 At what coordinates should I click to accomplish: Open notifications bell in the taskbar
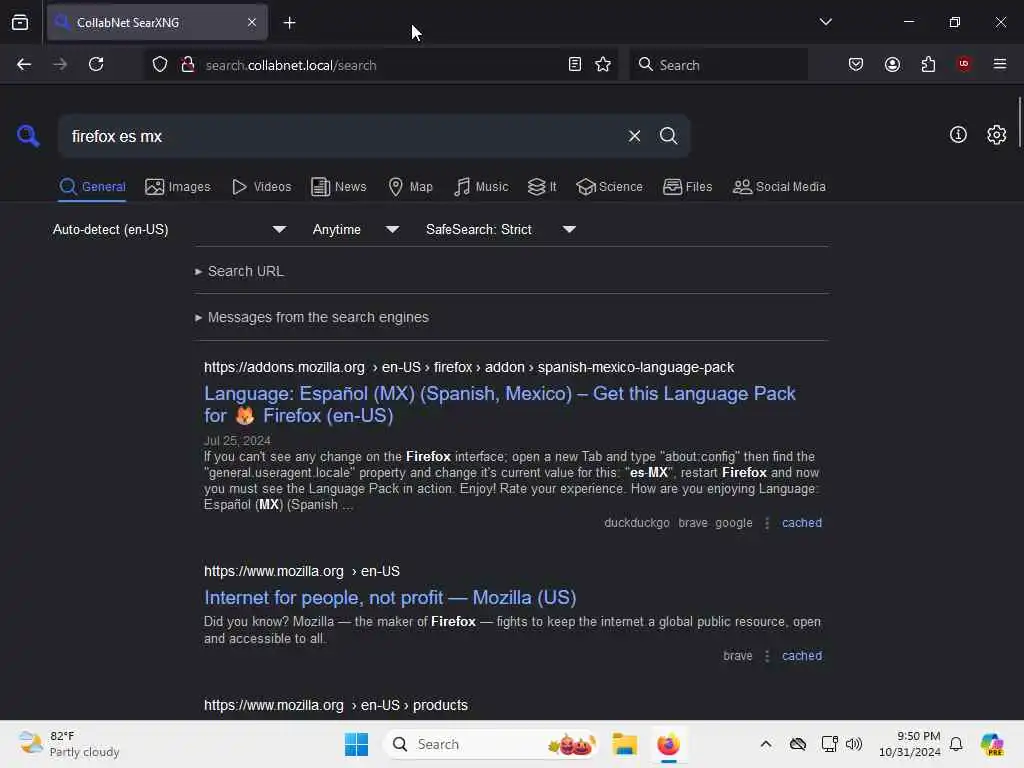click(956, 744)
